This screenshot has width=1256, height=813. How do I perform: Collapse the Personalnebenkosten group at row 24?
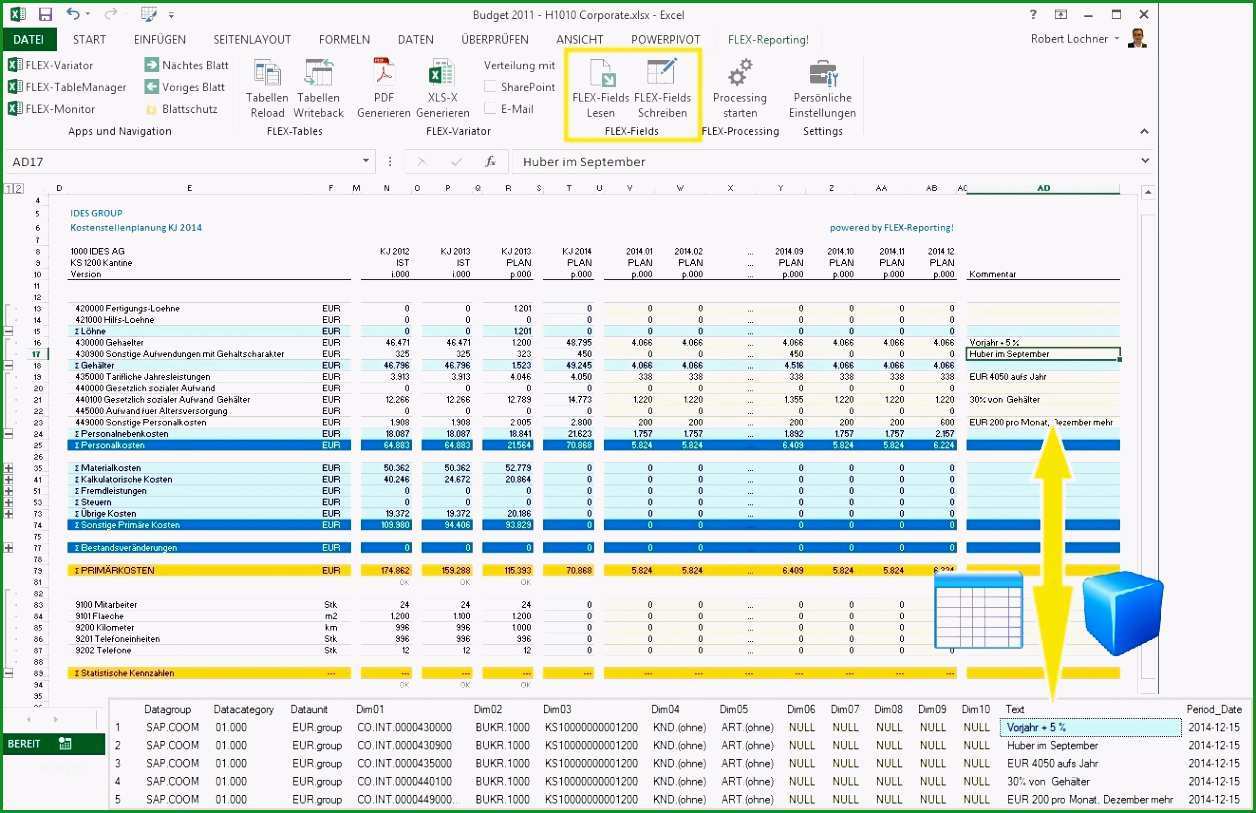(9, 434)
